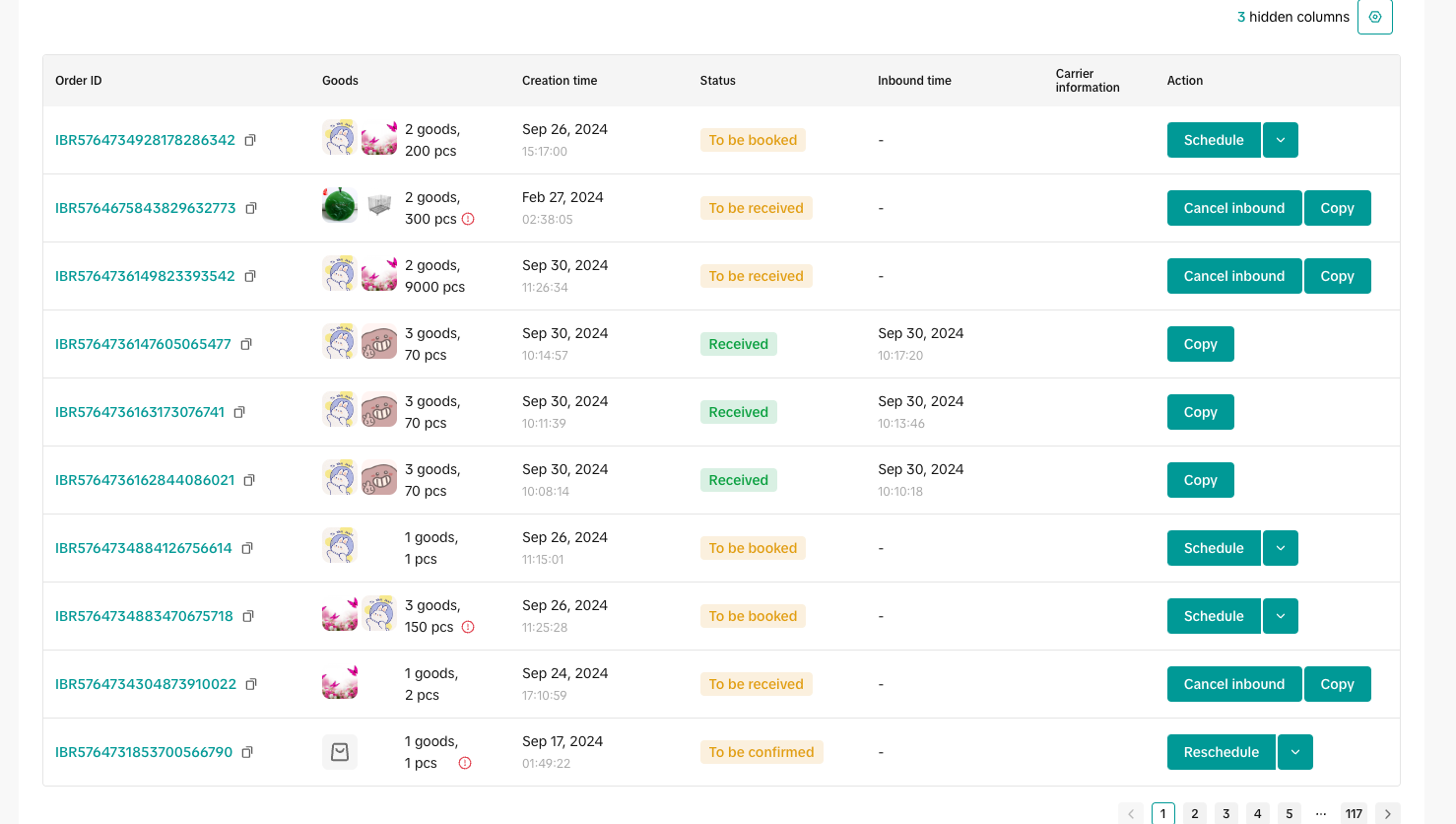1456x824 pixels.
Task: Open column settings gear icon
Action: (1374, 17)
